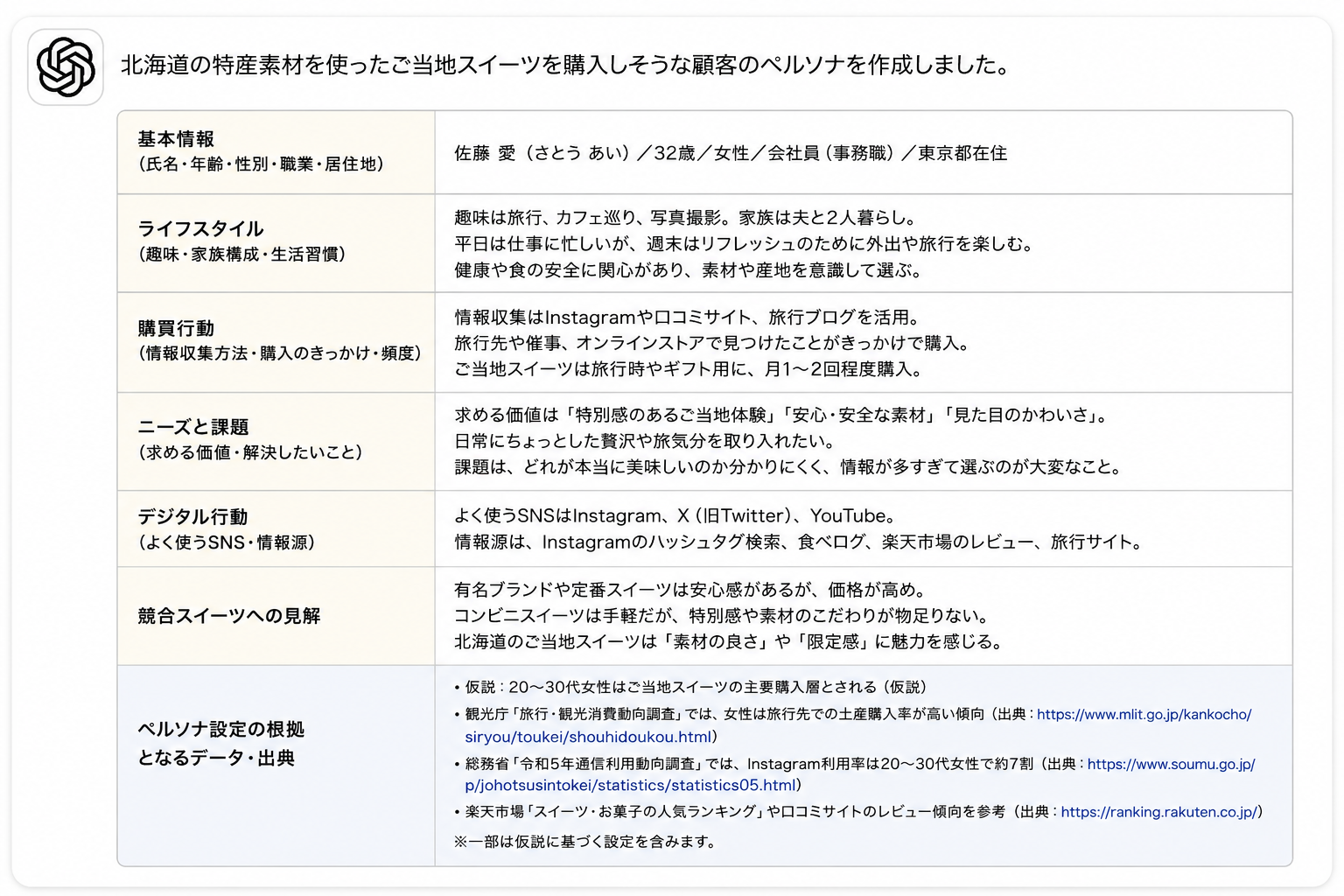Click the (氏名・年齢・性別・職業・居住地) sublabel

(x=261, y=164)
